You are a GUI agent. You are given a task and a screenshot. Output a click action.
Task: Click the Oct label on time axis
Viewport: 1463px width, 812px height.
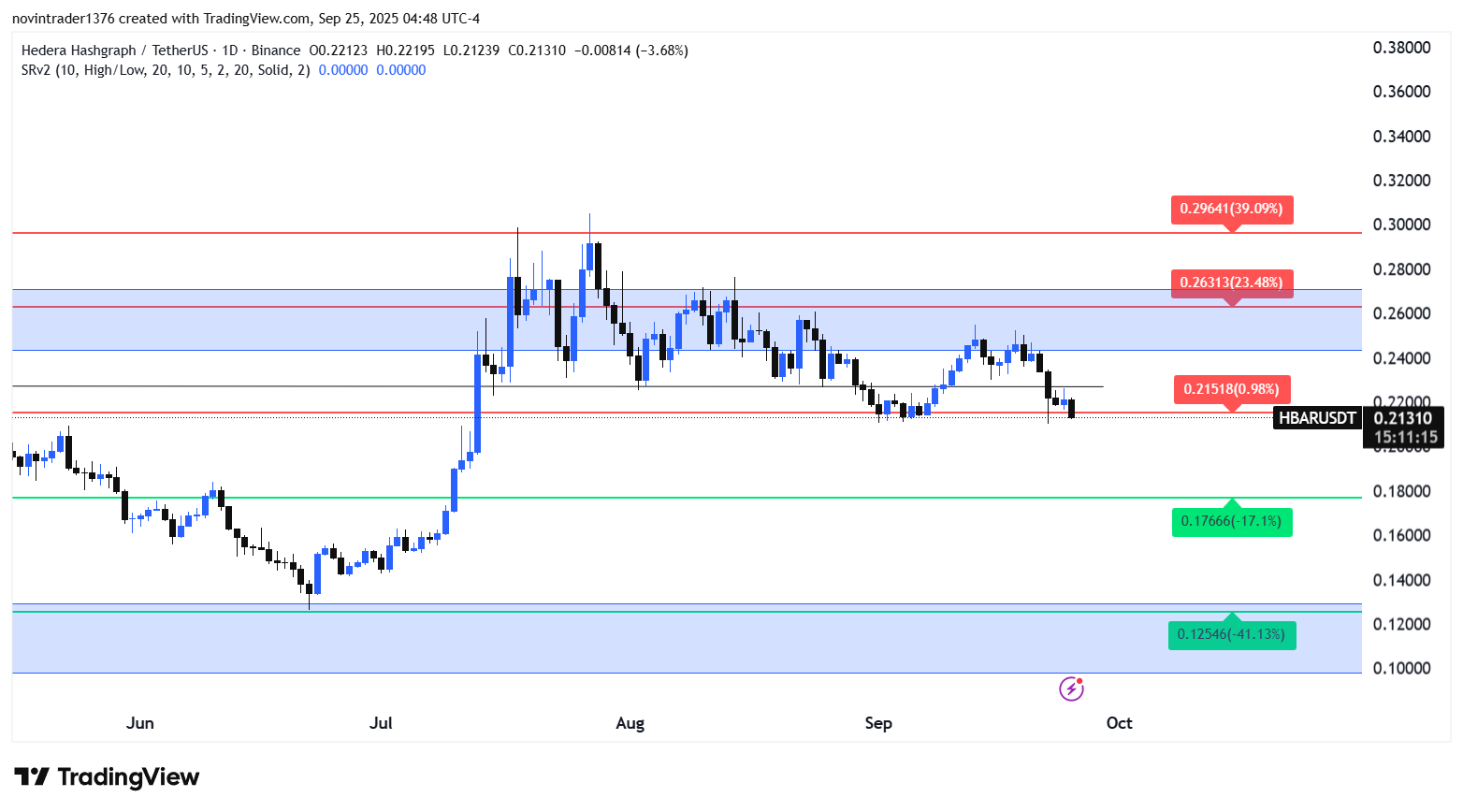1119,723
